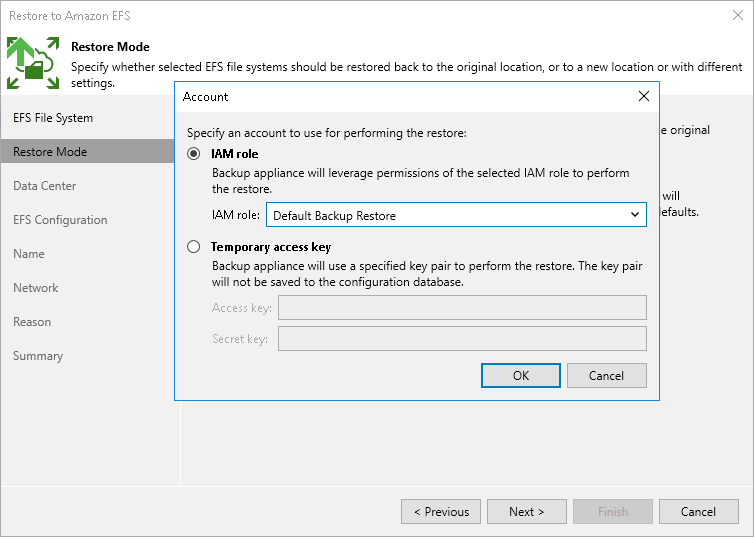This screenshot has width=754, height=537.
Task: Click the Secret key input field
Action: (x=462, y=339)
